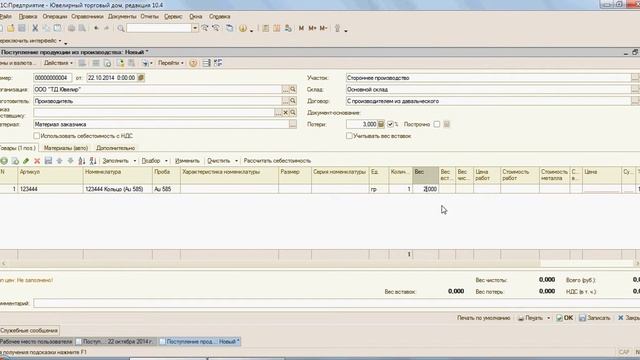Sort table descending icon
The image size is (640, 360).
[93, 161]
